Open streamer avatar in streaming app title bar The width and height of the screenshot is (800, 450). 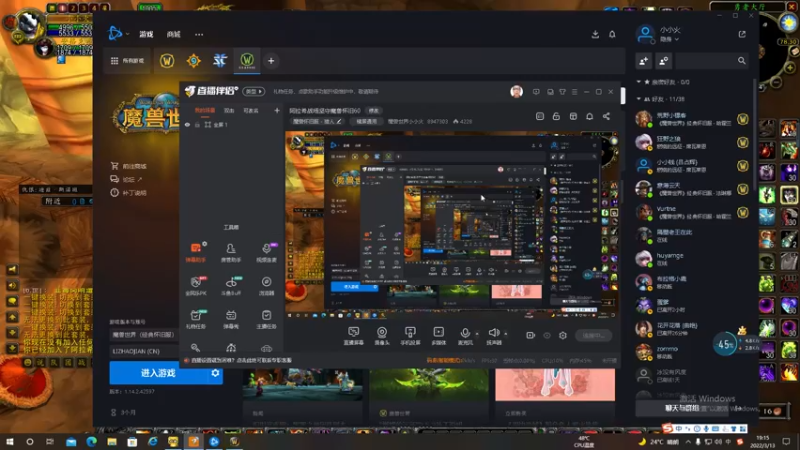516,91
